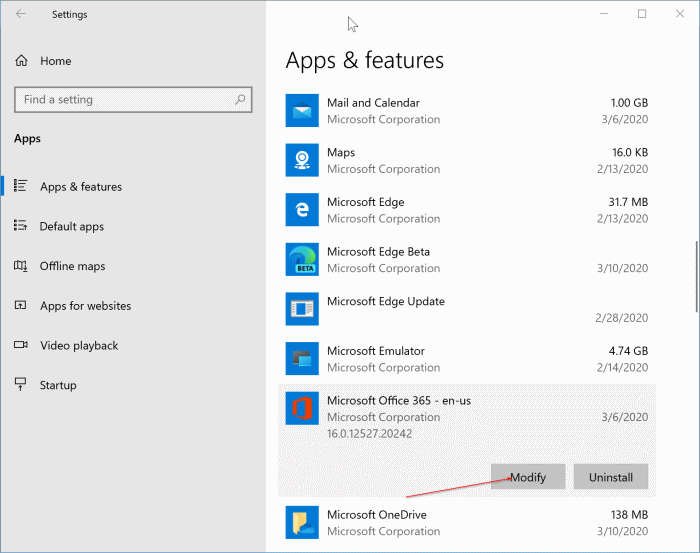Select Microsoft Edge Update name text
This screenshot has height=553, width=700.
386,301
